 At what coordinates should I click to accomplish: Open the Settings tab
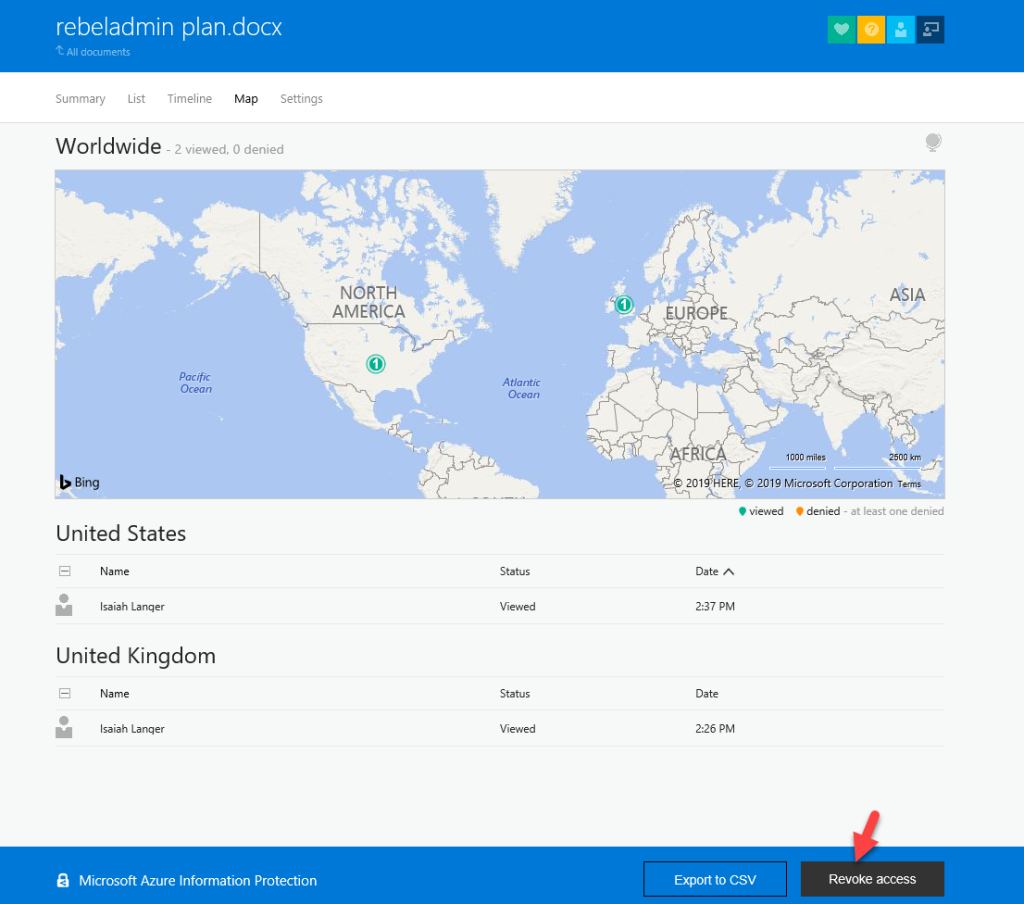pos(301,98)
